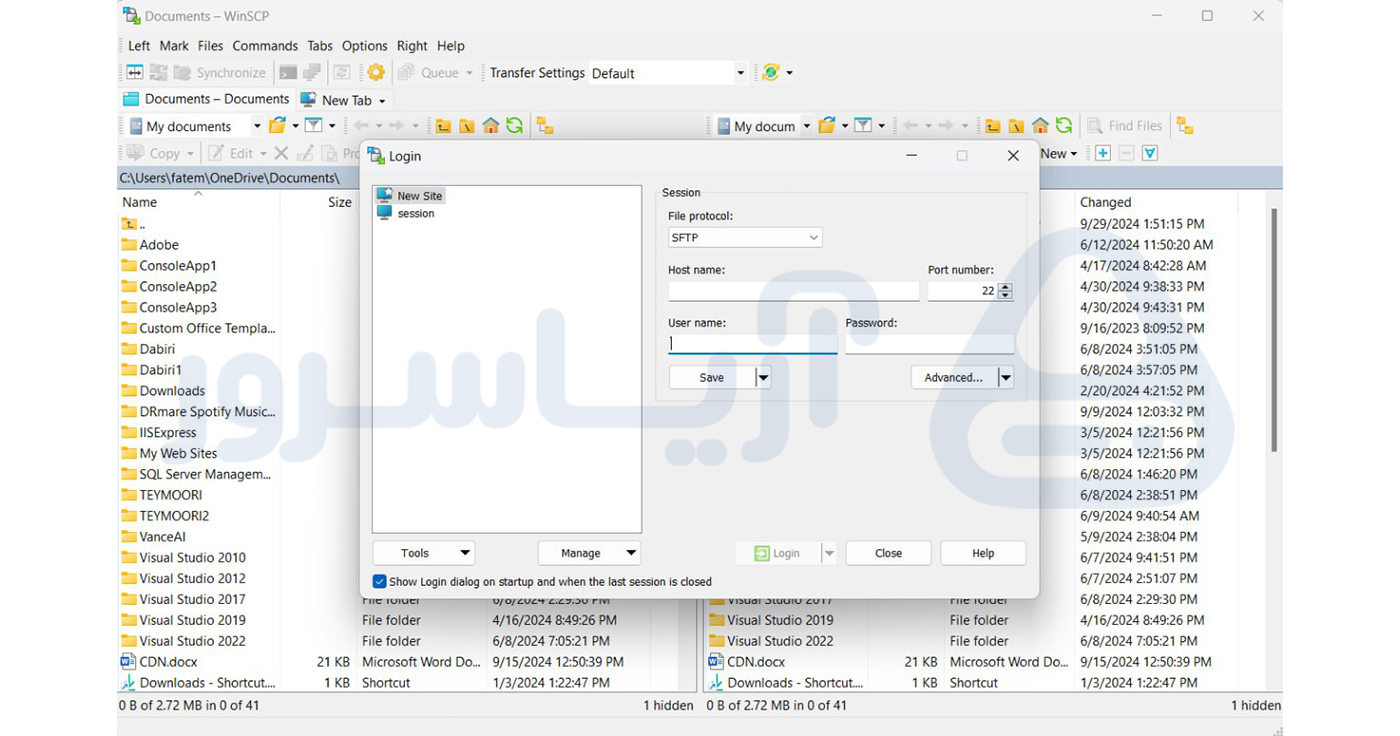Screen dimensions: 1400x736
Task: Select the IISExpress folder in left panel
Action: point(159,432)
